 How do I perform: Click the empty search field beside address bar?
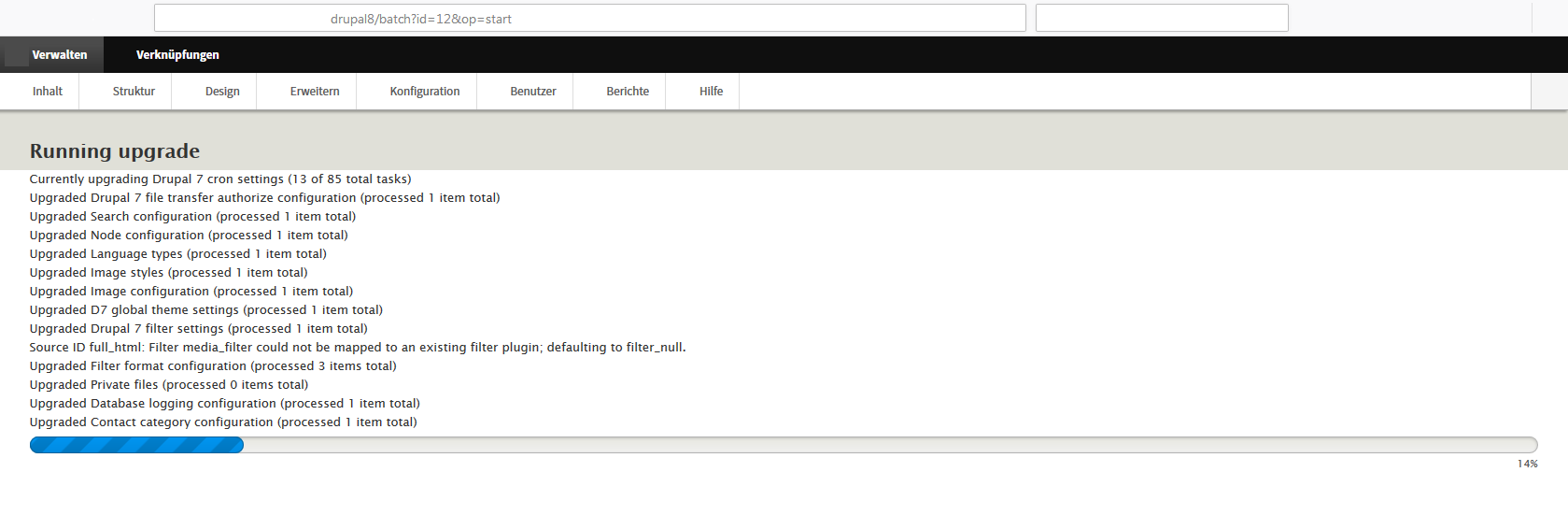point(1162,18)
